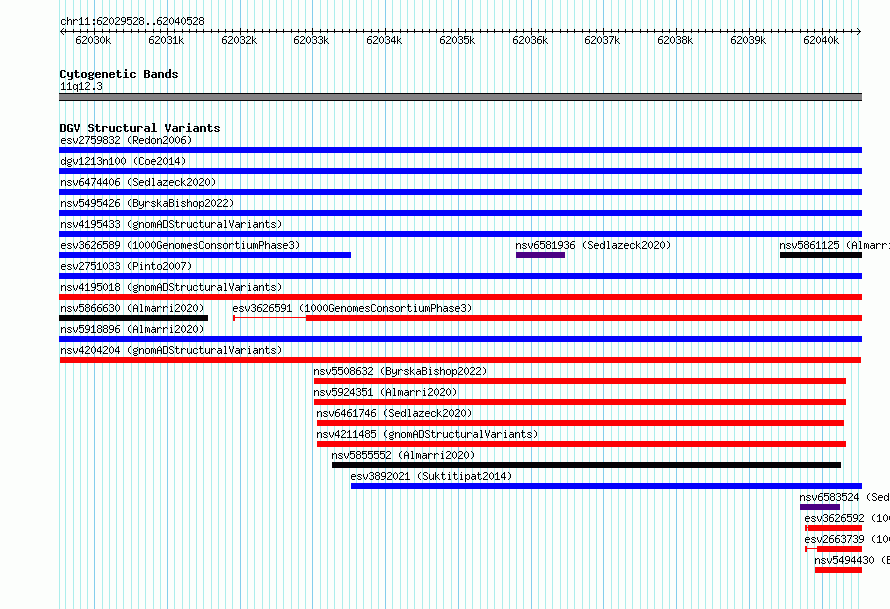Image resolution: width=890 pixels, height=609 pixels.
Task: Click the blue bar under nsv5495426
Action: pos(460,213)
